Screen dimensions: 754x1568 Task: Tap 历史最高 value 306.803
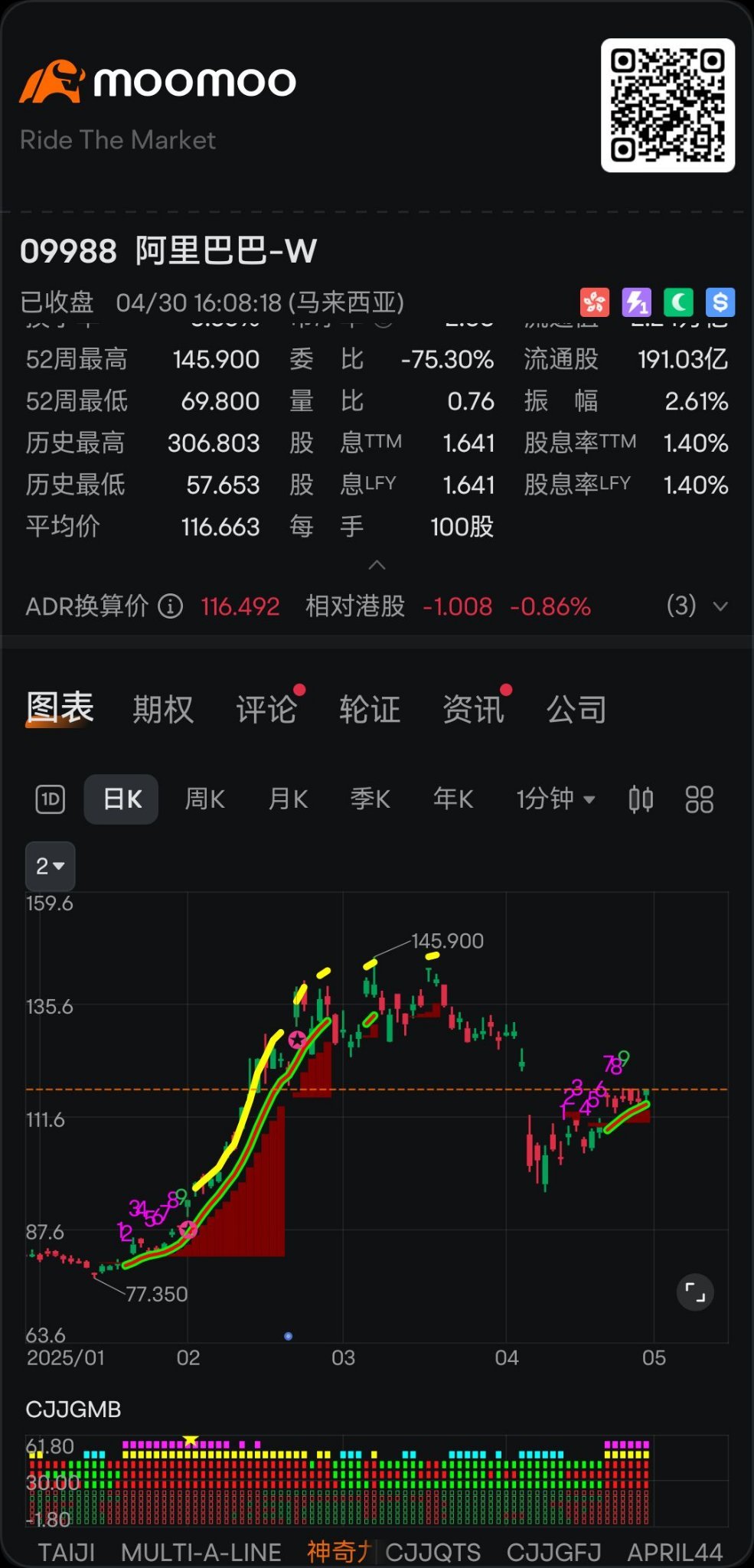pos(214,443)
